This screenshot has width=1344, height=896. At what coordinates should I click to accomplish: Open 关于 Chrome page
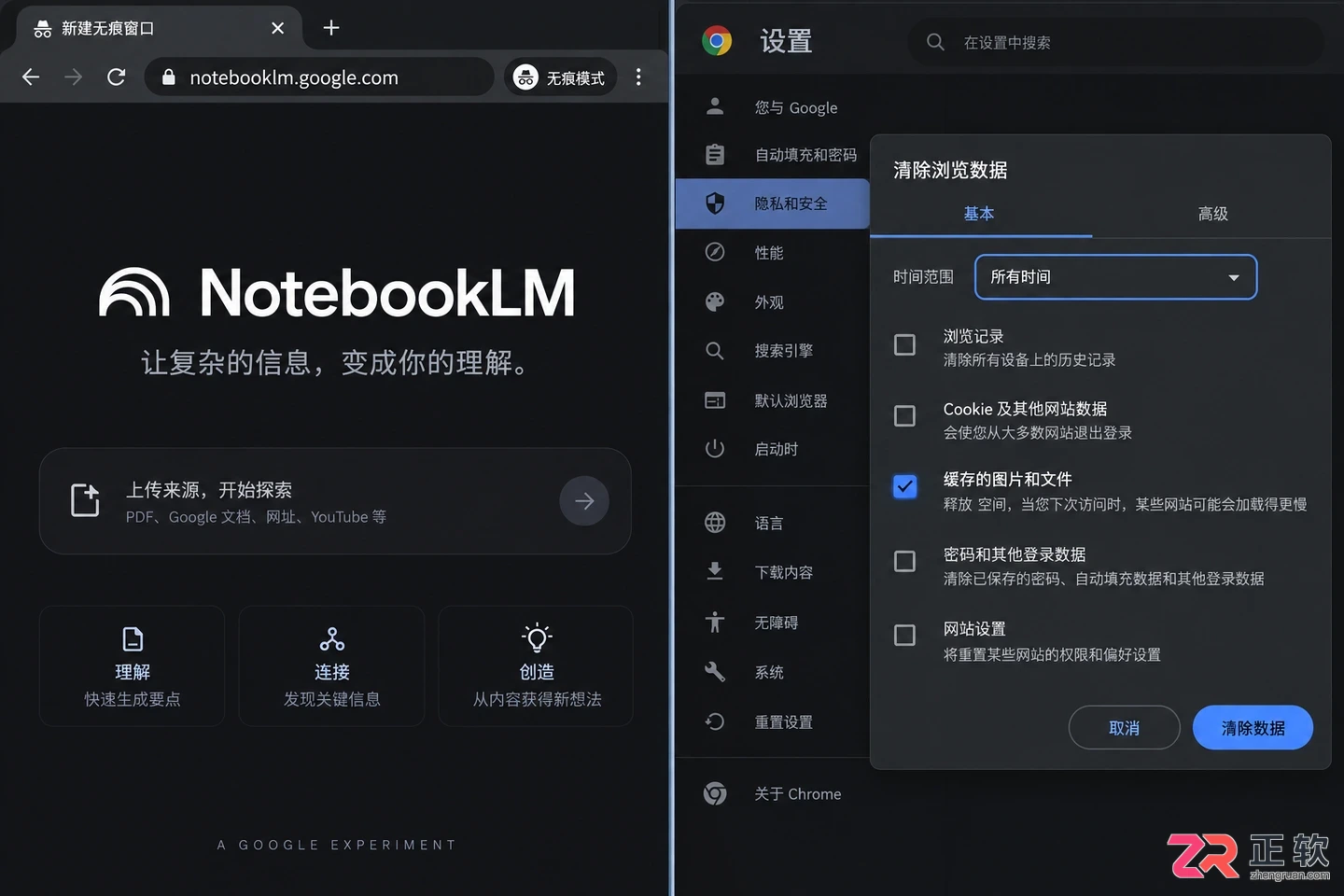pos(773,794)
